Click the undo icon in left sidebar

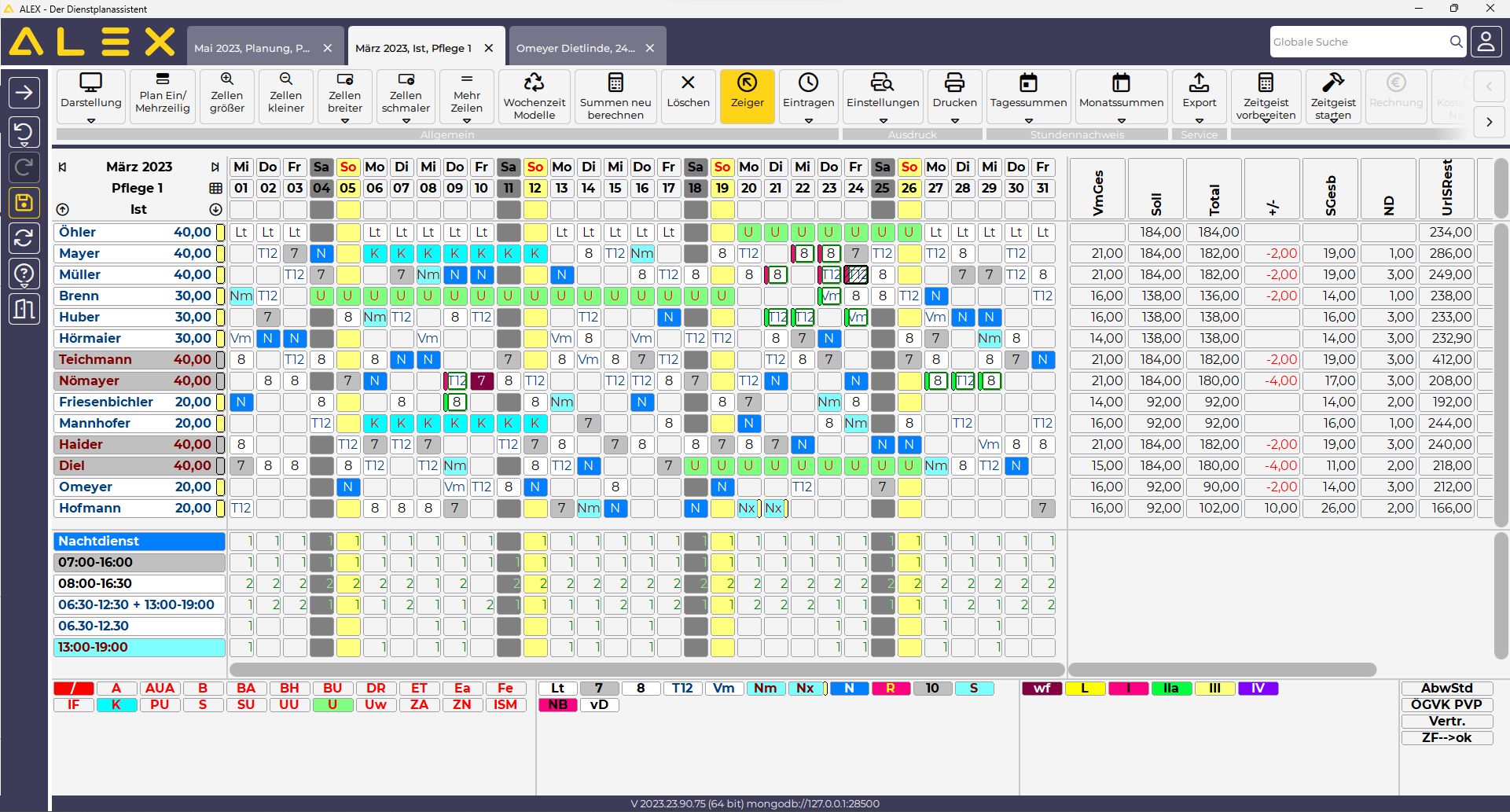pyautogui.click(x=24, y=130)
